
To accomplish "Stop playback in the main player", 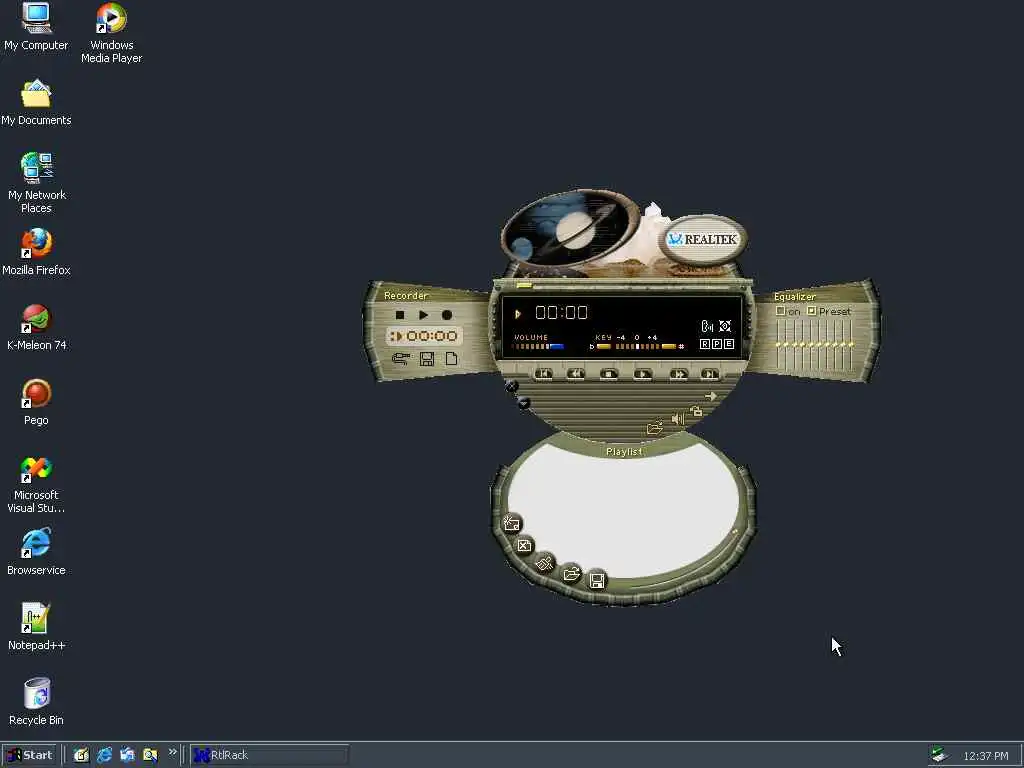I will tap(609, 374).
